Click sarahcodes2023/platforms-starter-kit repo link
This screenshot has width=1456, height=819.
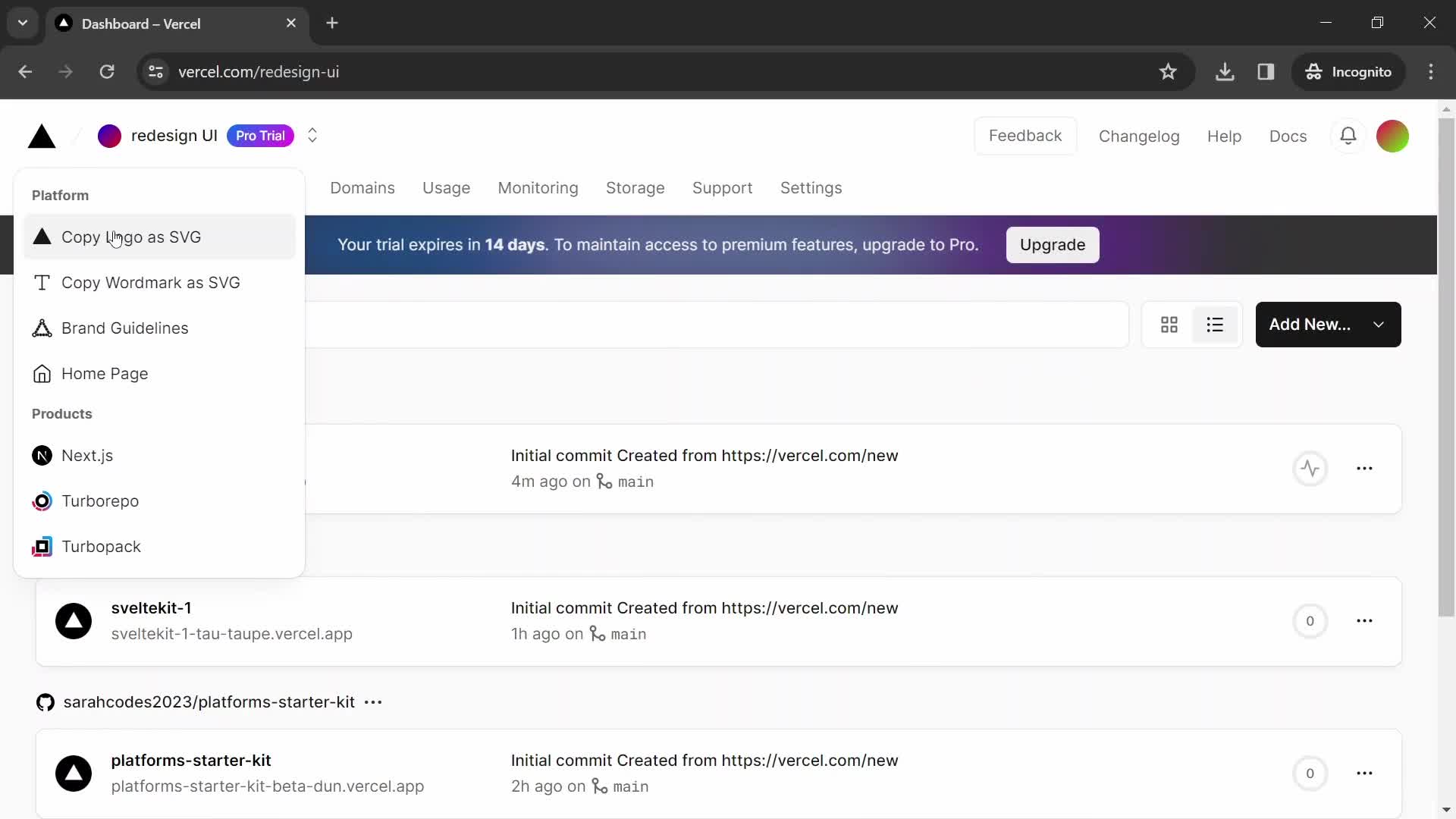point(208,702)
